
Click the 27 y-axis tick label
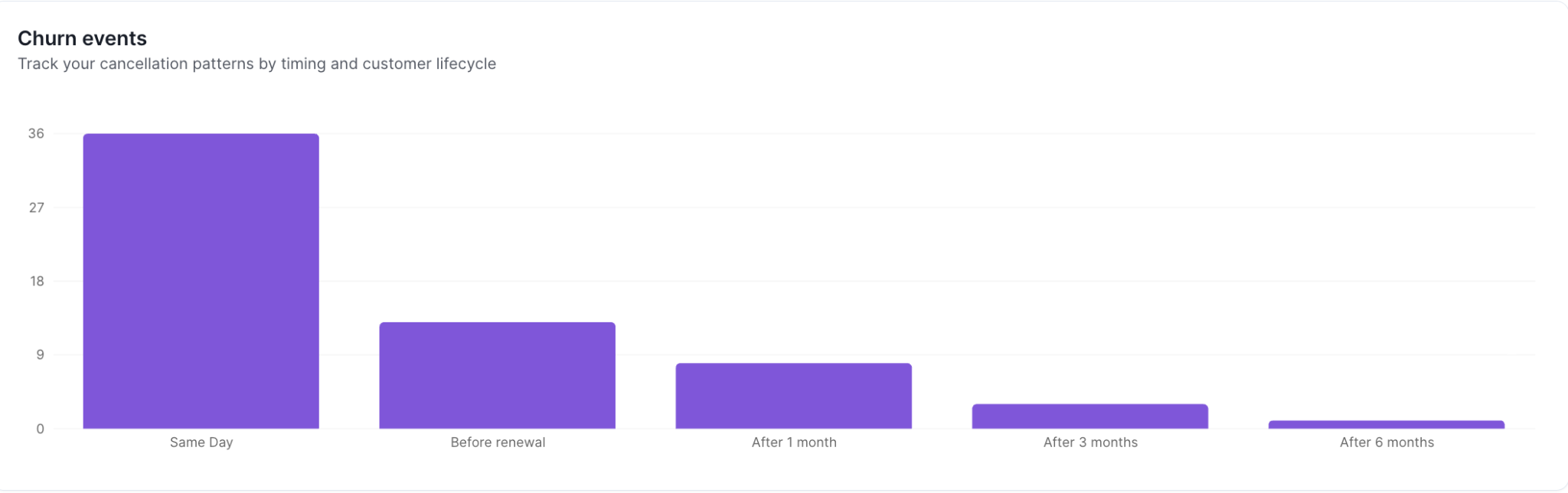[x=36, y=207]
